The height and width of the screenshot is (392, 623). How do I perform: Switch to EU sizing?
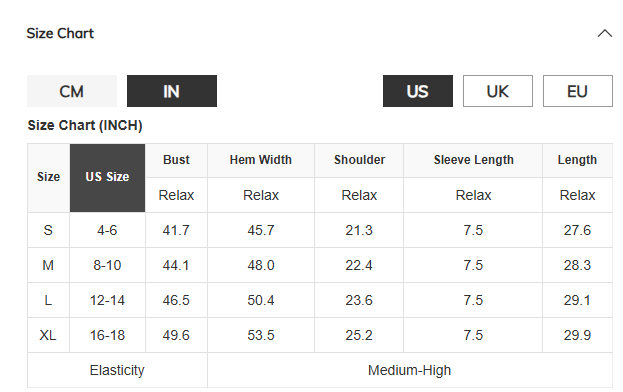point(578,91)
